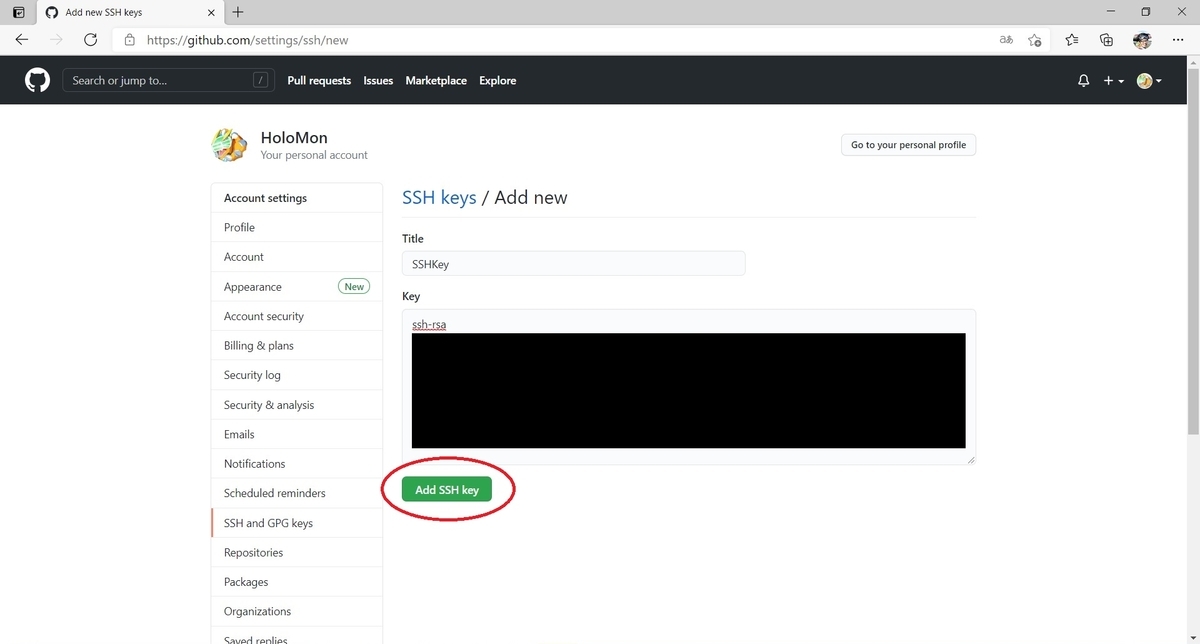Open Repositories settings in sidebar
1200x644 pixels.
pos(297,552)
